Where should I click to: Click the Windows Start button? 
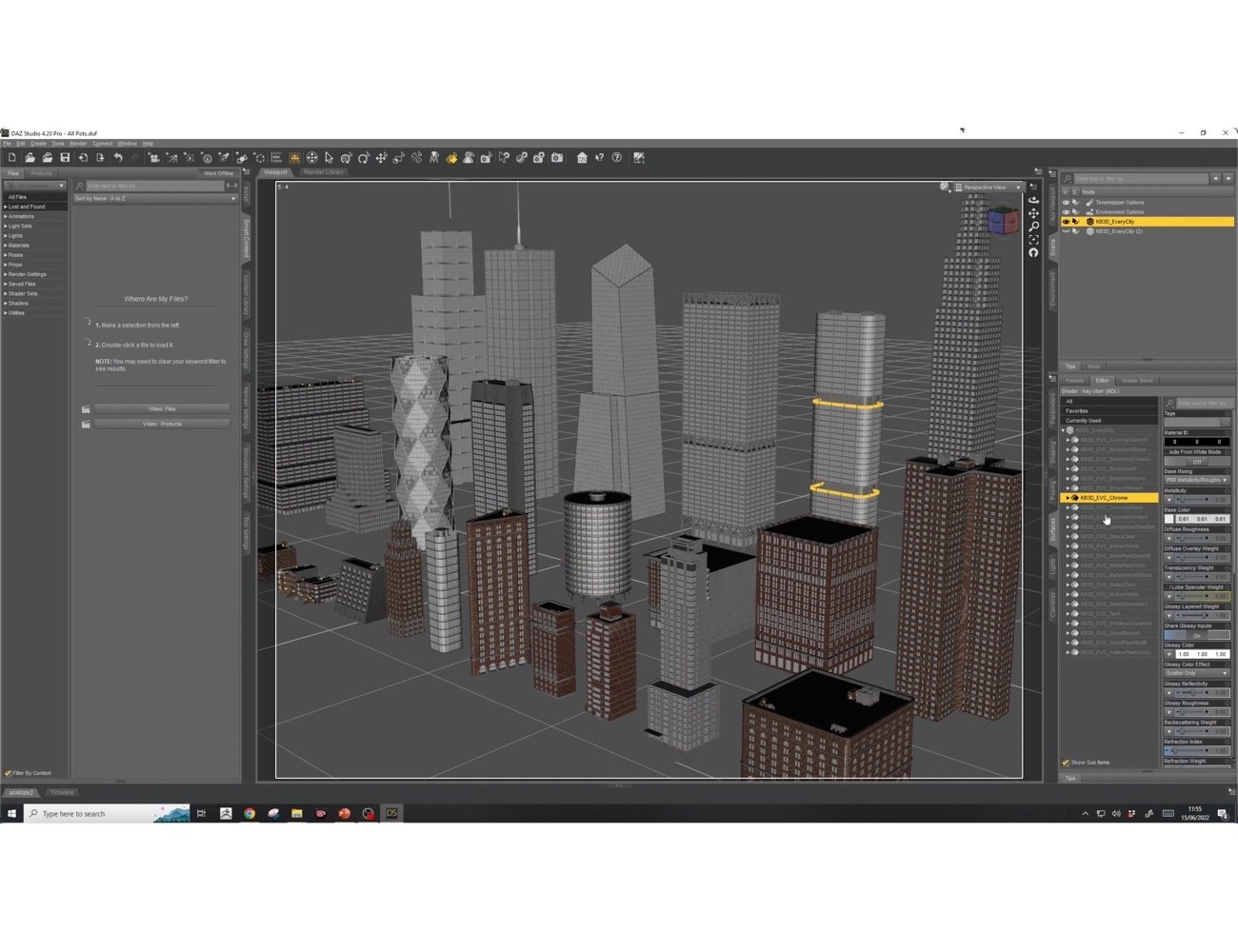click(11, 813)
